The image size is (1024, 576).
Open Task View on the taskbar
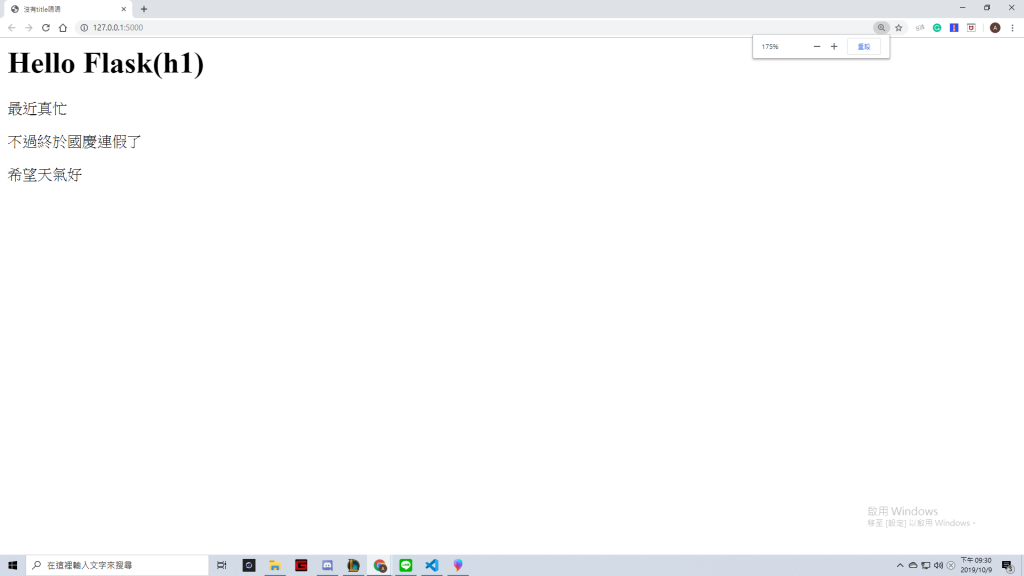point(222,565)
